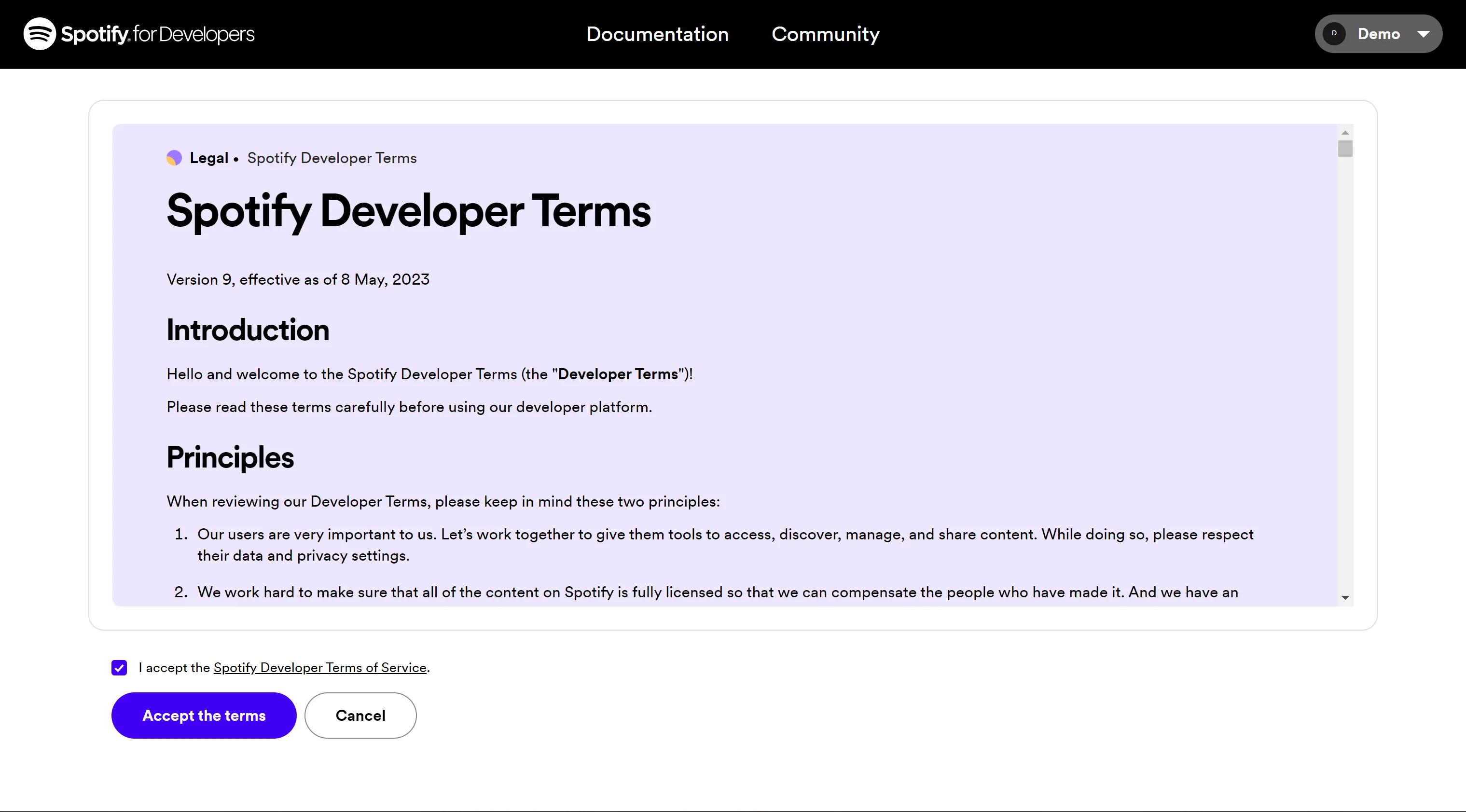Expand the Demo account dropdown arrow
Screen dimensions: 1466x812
[1424, 34]
